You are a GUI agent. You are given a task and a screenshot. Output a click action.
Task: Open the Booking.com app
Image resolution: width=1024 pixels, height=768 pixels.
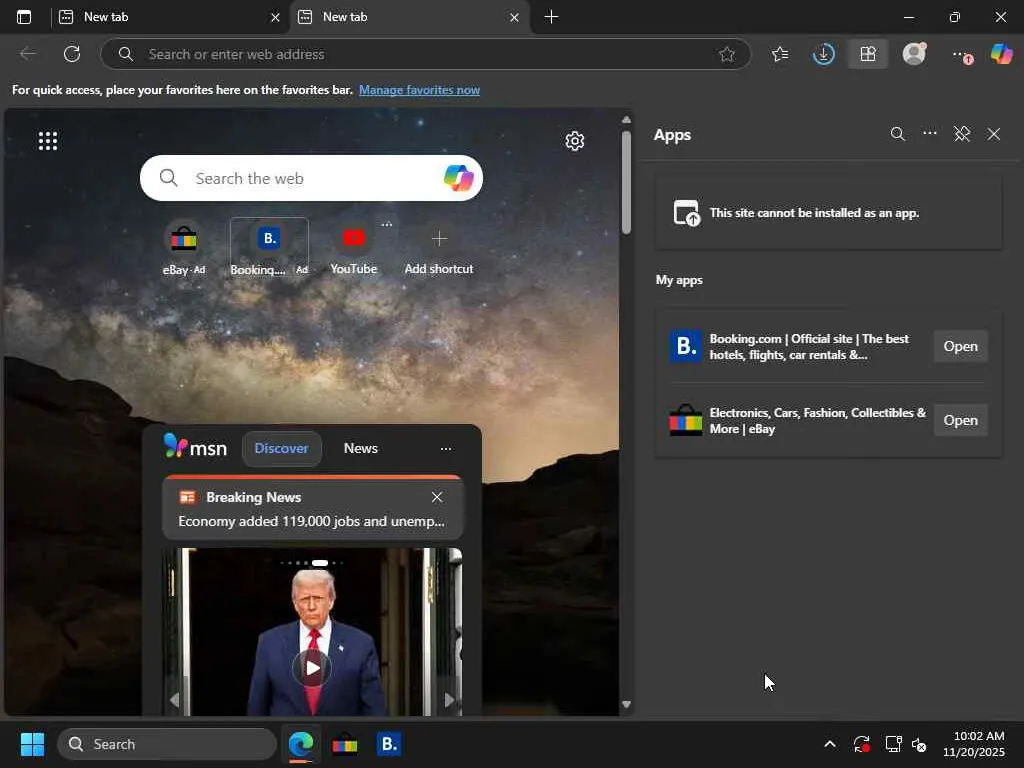960,346
